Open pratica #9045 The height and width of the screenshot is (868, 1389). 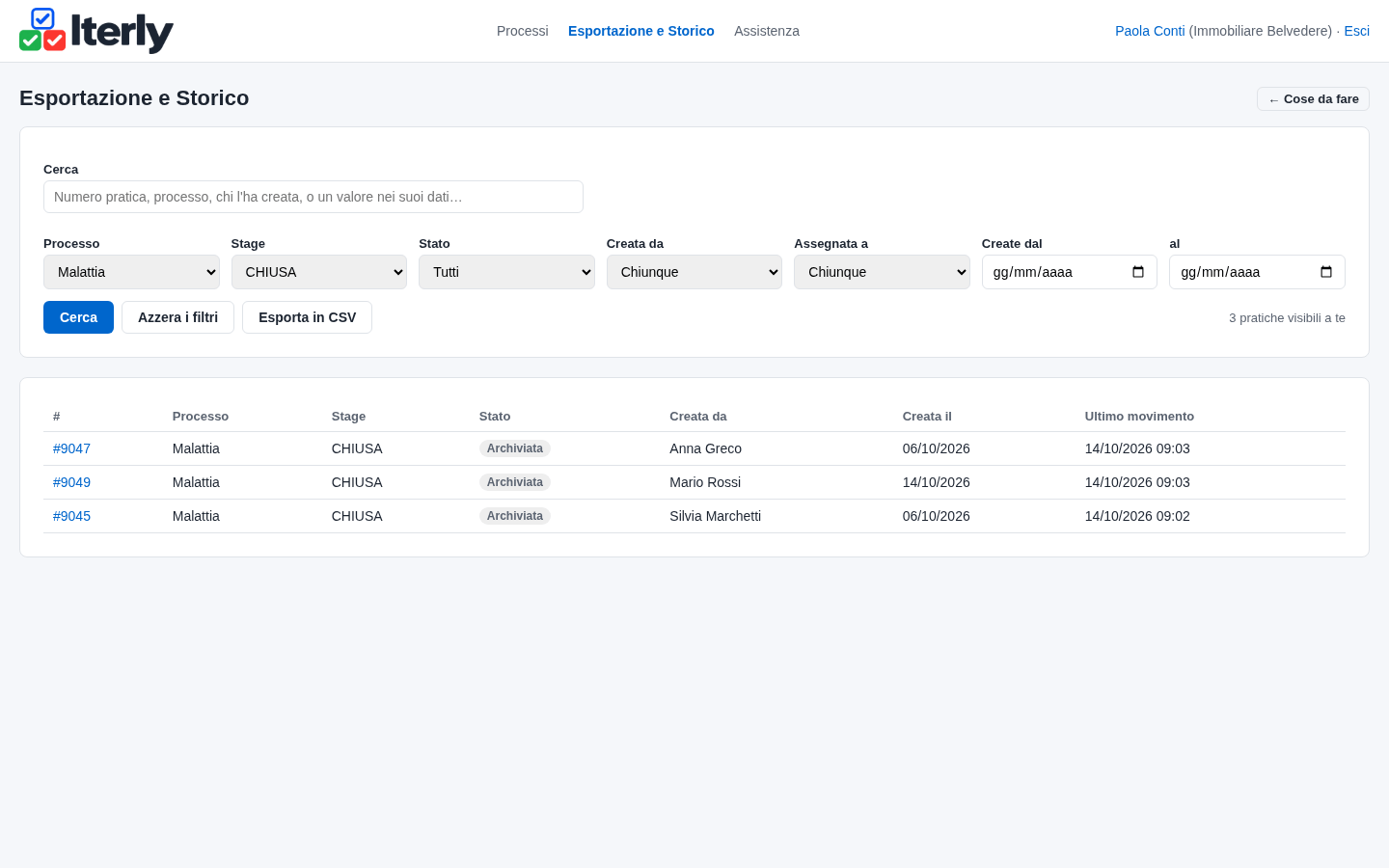click(71, 516)
